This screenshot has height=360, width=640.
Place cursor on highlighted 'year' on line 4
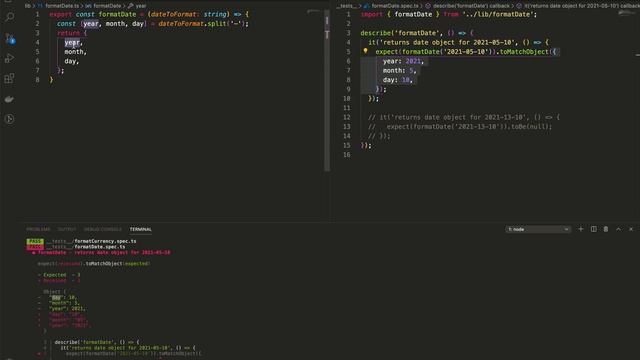[x=72, y=42]
